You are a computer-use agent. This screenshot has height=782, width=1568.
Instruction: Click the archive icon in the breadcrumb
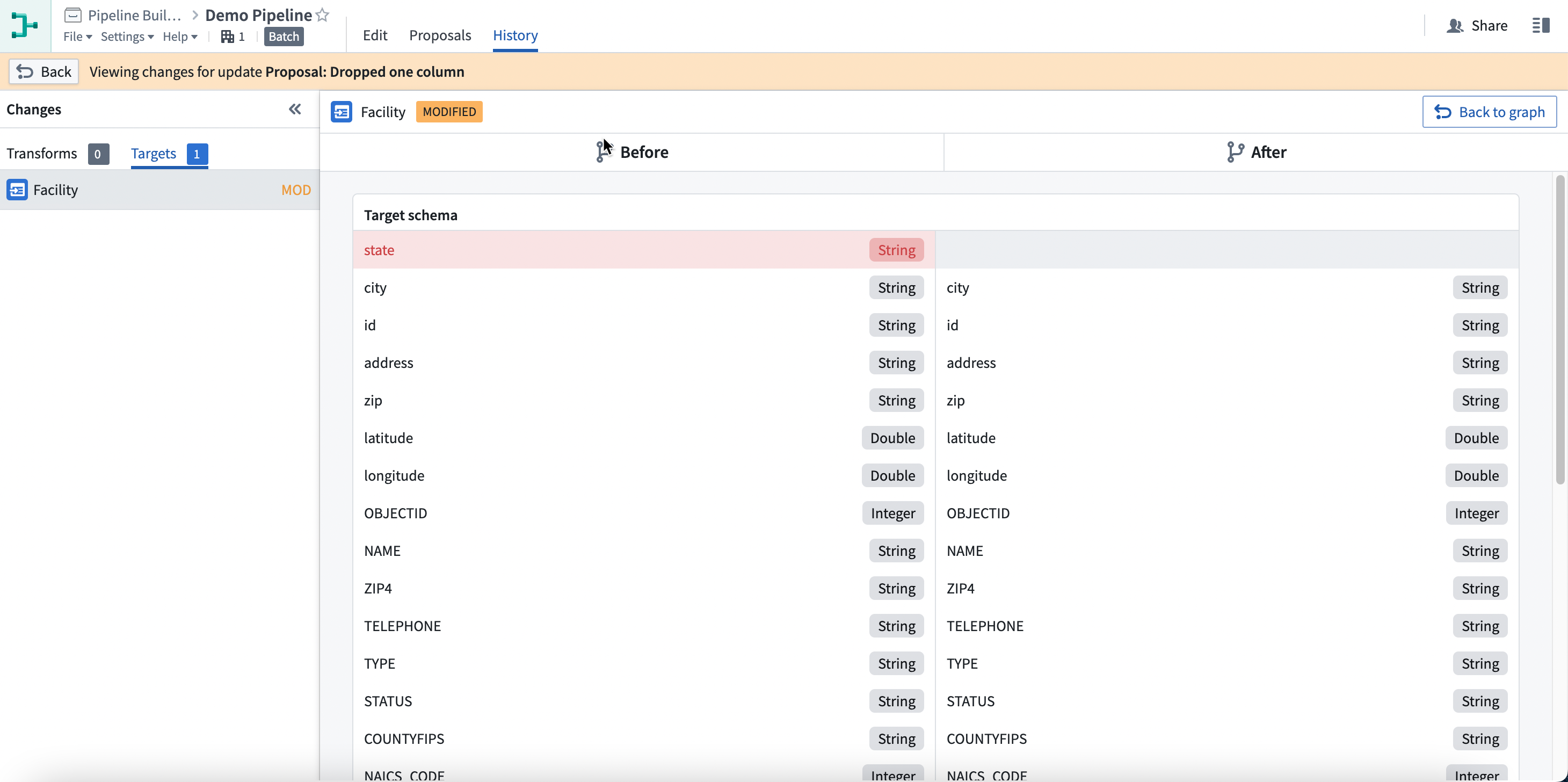(72, 15)
